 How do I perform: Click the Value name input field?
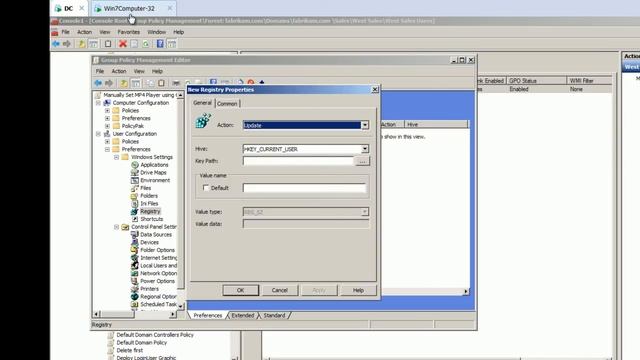coord(304,188)
